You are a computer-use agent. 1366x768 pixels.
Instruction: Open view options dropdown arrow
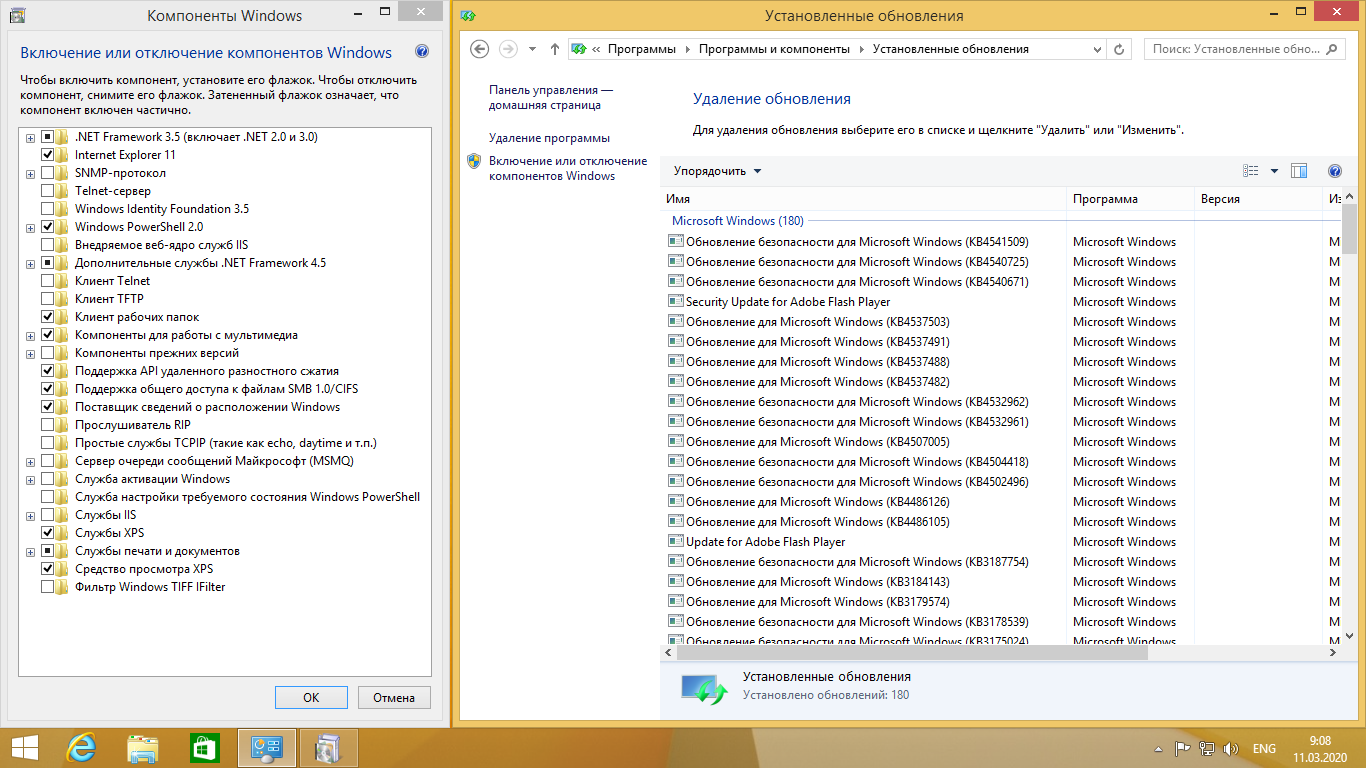(1274, 171)
